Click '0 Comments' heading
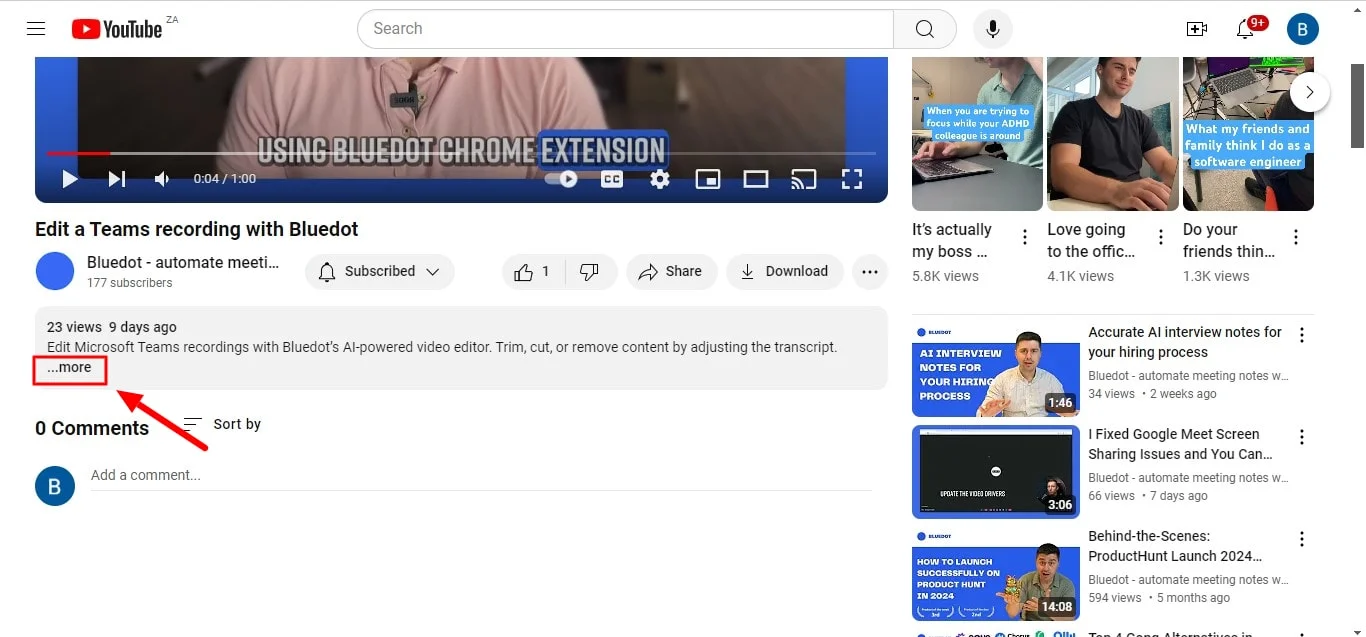Viewport: 1366px width, 637px height. click(92, 428)
